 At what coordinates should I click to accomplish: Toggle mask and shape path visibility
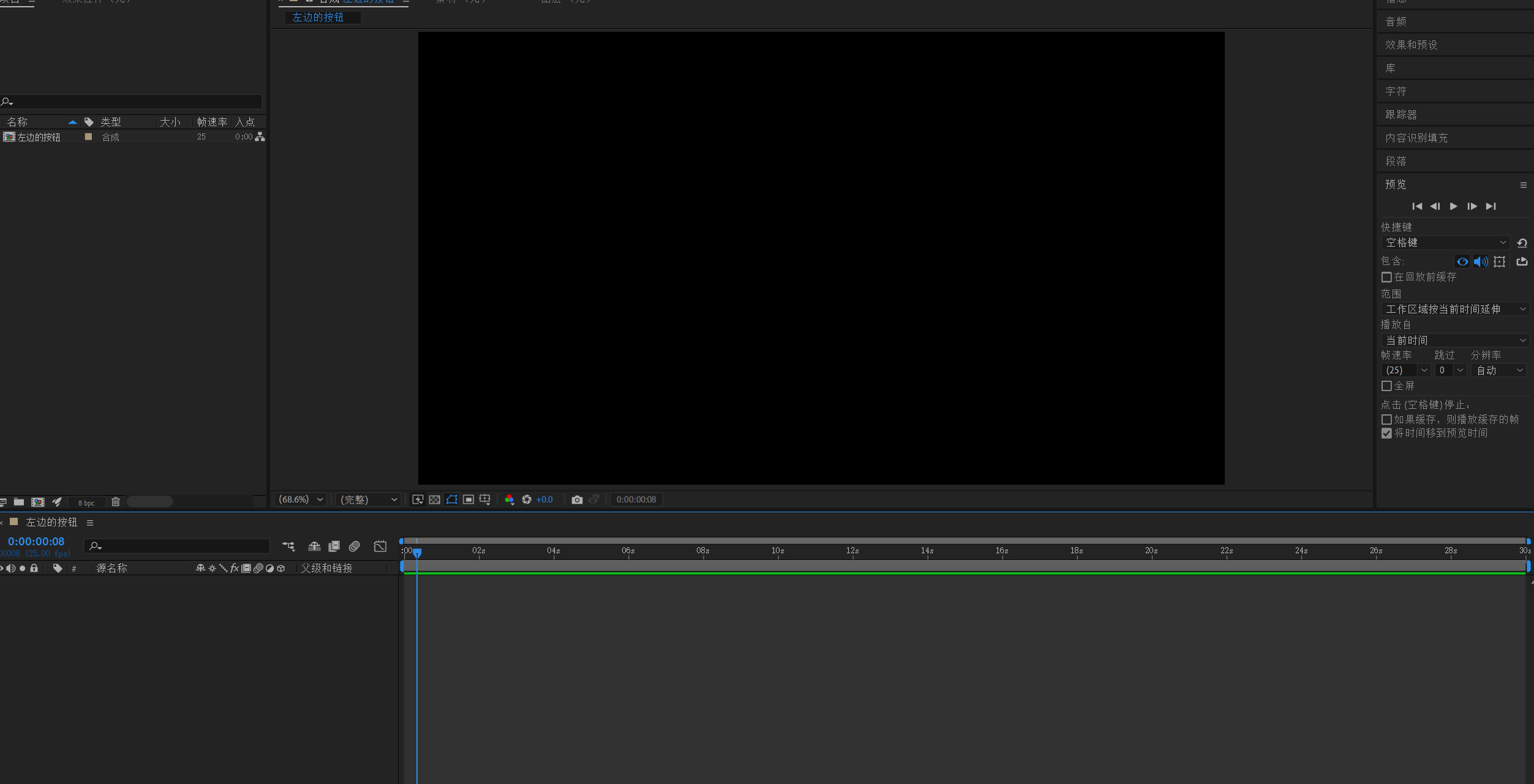451,499
